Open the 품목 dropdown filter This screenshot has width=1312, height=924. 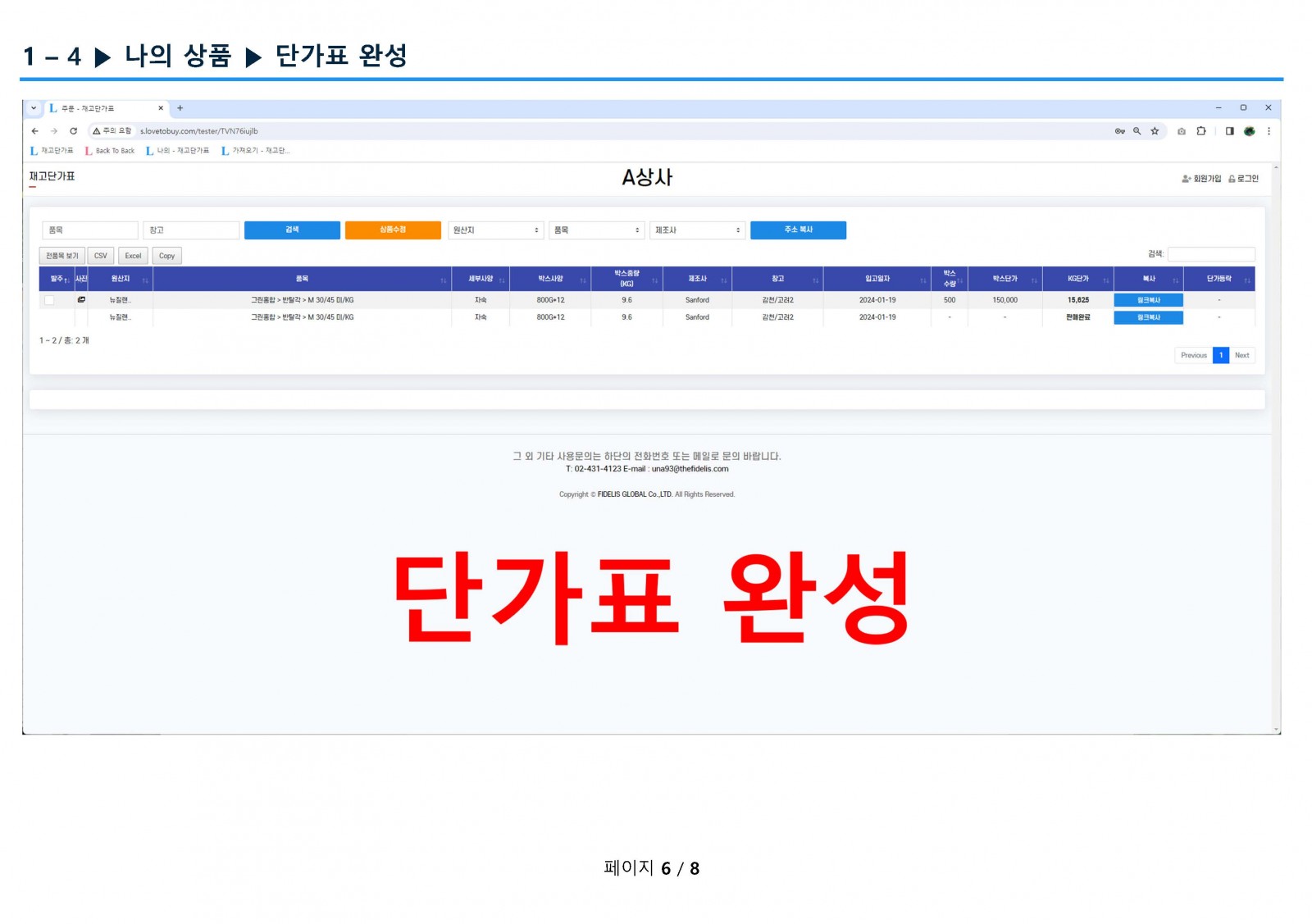(x=596, y=230)
